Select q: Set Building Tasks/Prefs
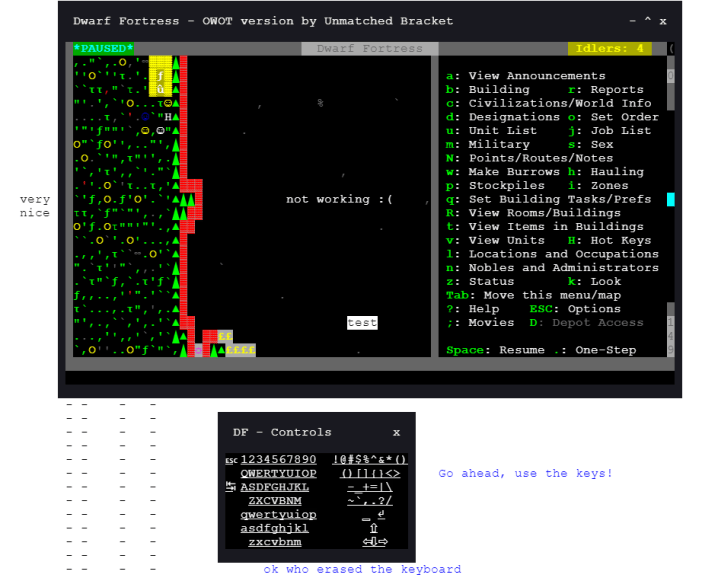Image resolution: width=702 pixels, height=581 pixels. click(x=548, y=199)
